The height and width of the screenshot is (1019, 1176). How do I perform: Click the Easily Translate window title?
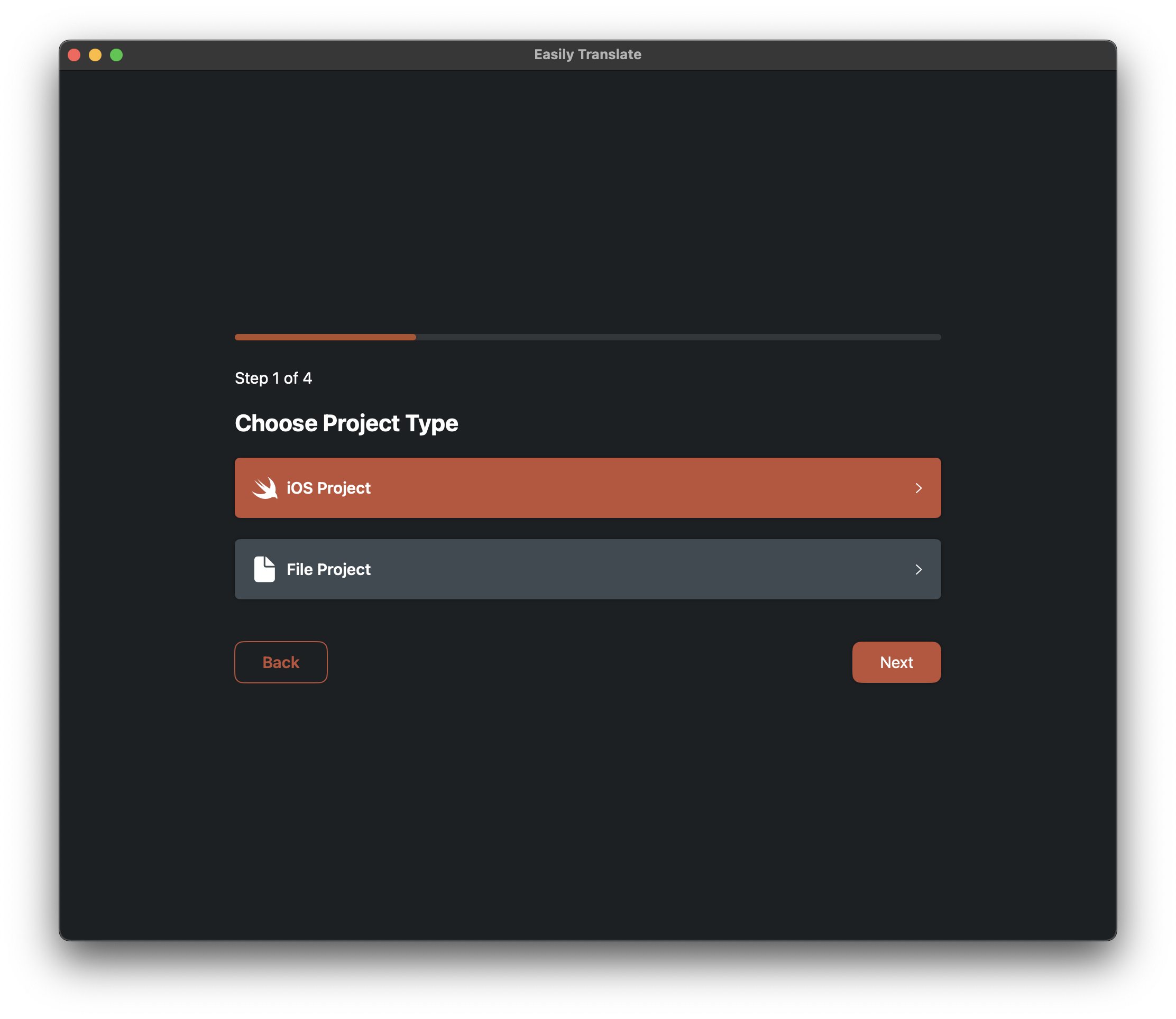(587, 54)
